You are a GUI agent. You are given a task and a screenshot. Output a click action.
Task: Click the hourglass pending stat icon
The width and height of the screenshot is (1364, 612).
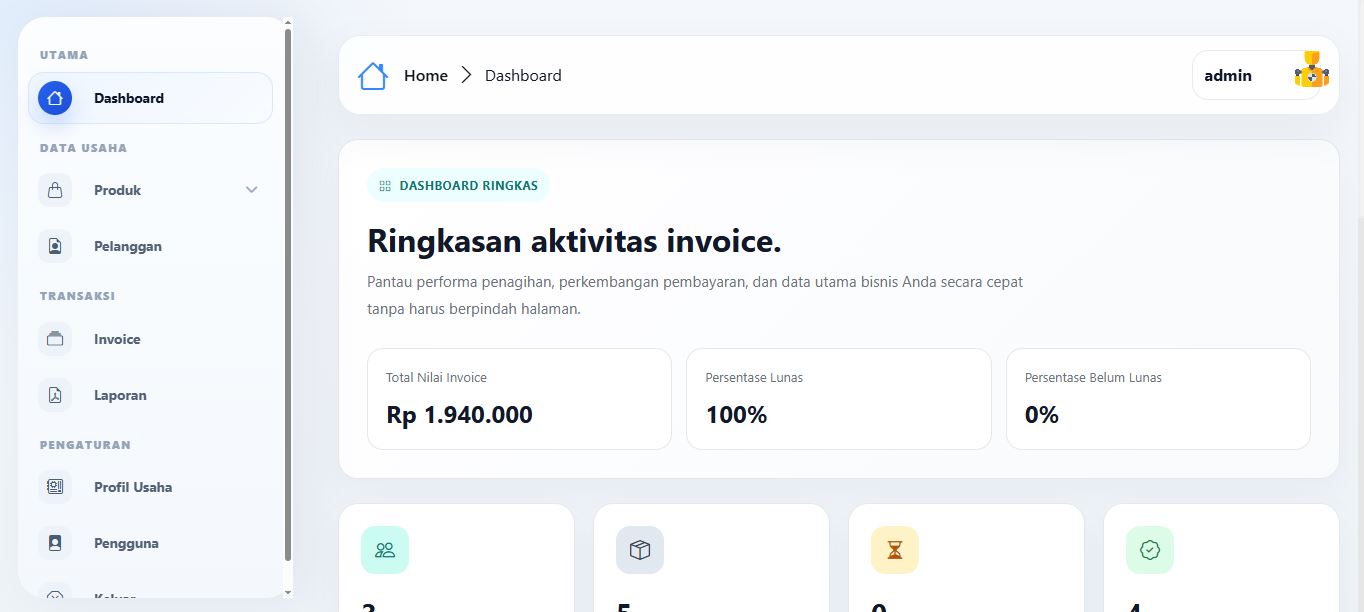click(x=895, y=550)
